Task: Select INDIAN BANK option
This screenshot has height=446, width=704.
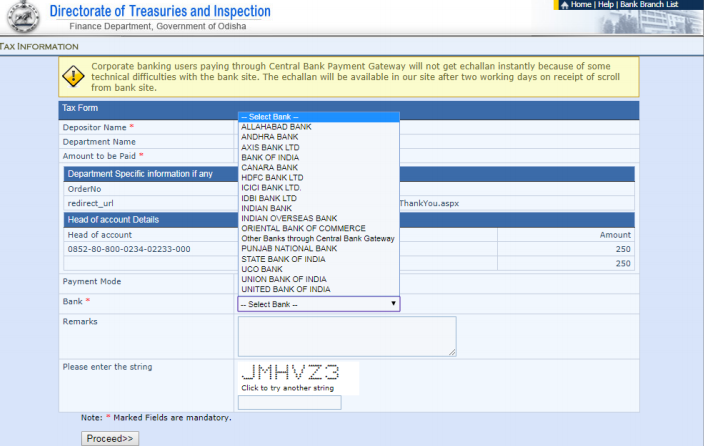Action: [318, 208]
